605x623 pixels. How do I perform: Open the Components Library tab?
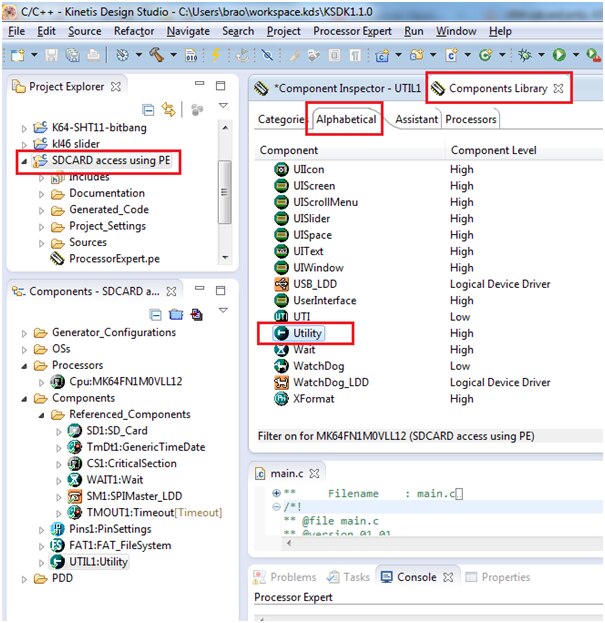497,88
